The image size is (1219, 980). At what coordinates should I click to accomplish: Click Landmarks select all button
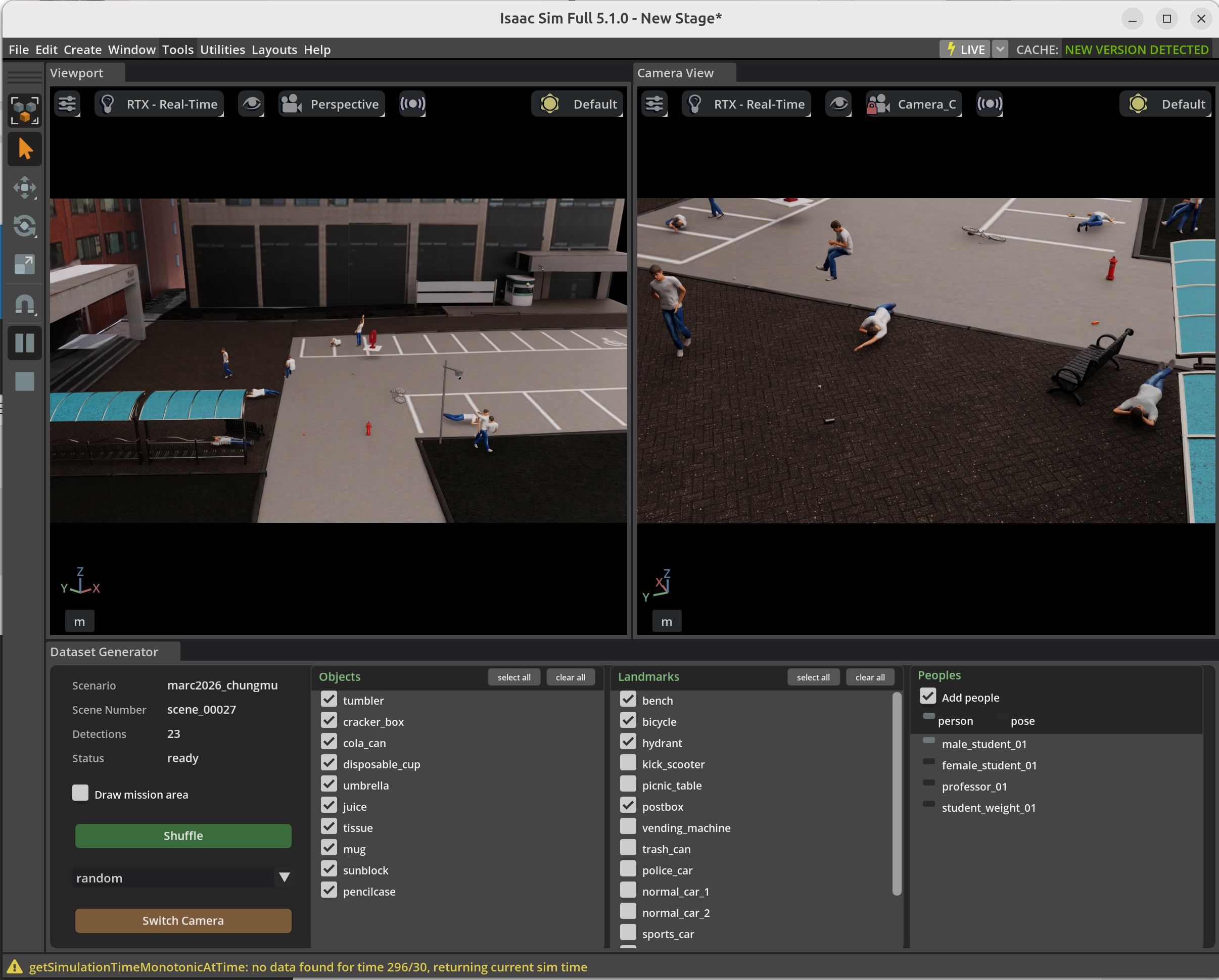[813, 677]
